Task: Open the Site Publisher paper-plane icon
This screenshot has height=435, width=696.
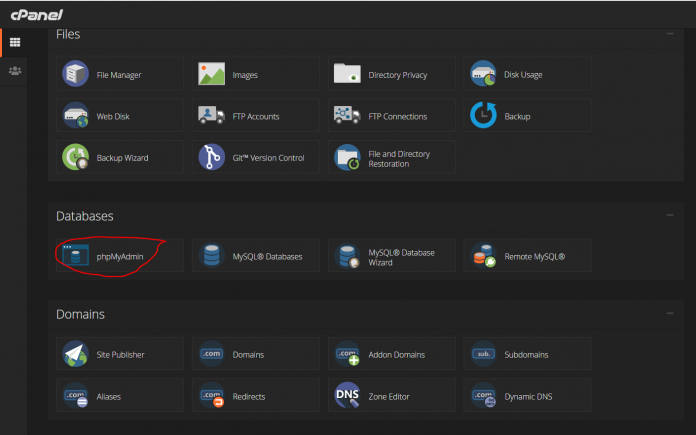Action: pyautogui.click(x=75, y=354)
